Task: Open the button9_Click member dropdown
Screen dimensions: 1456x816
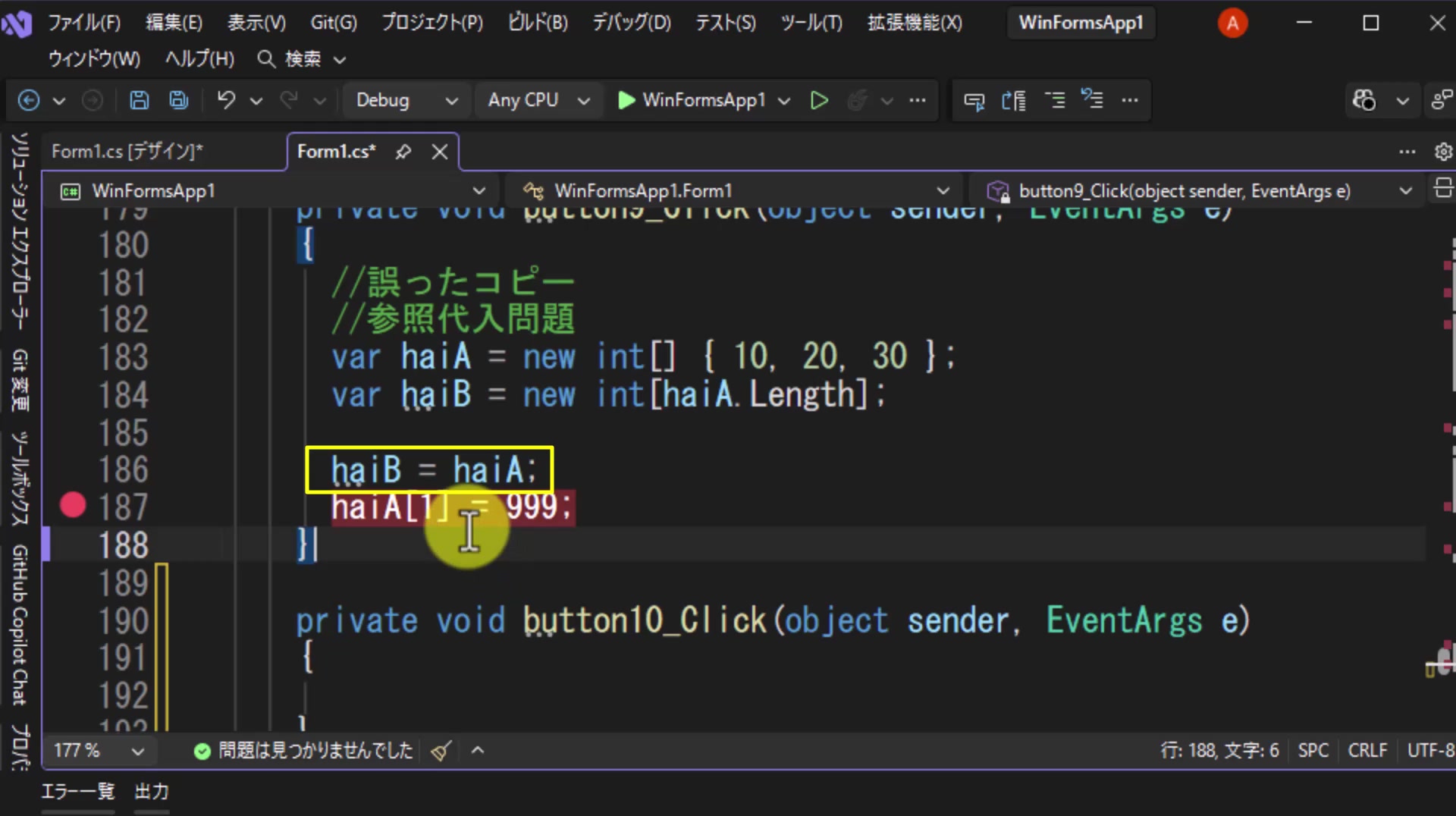Action: pyautogui.click(x=1200, y=190)
